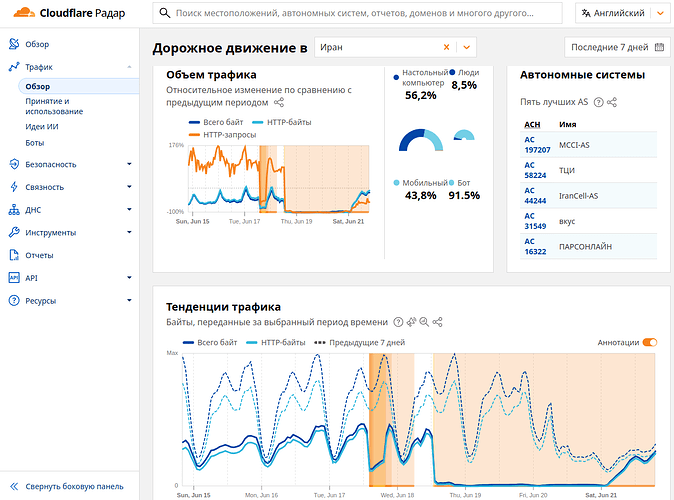Expand the ДНС menu arrow
The height and width of the screenshot is (500, 674).
(129, 209)
